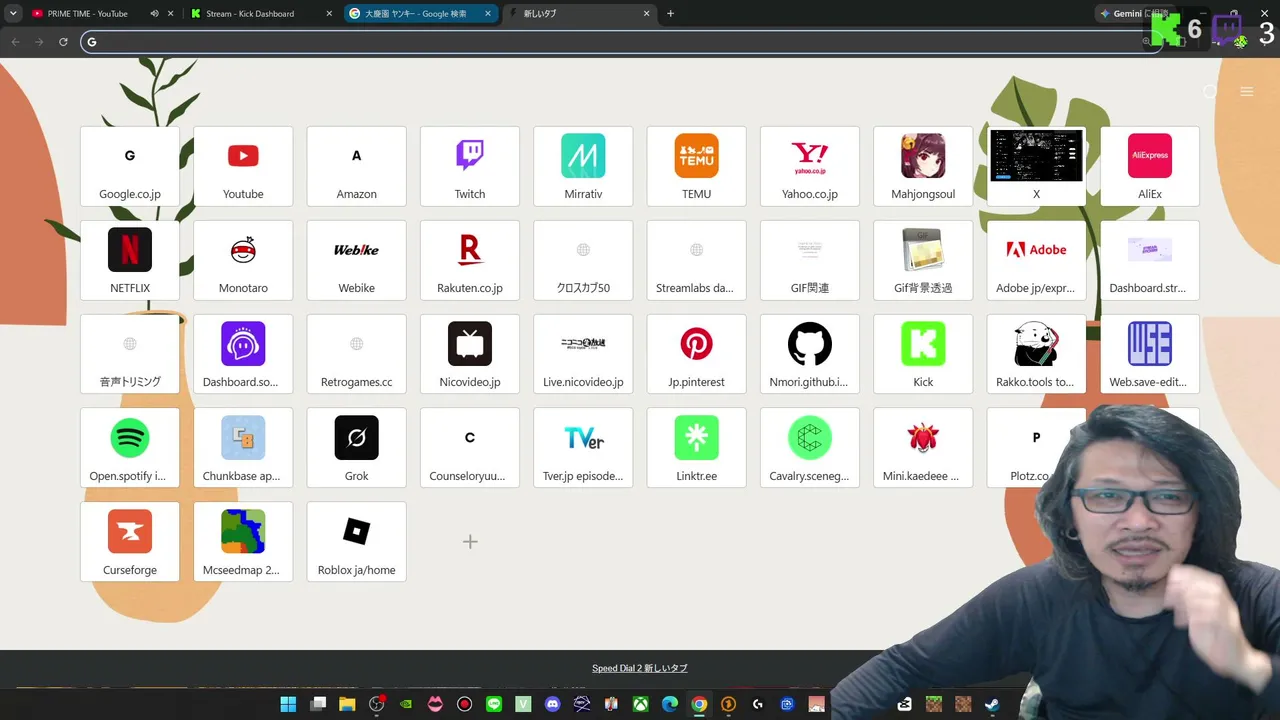Open the Tver.jp episode speed dial tile

click(583, 448)
